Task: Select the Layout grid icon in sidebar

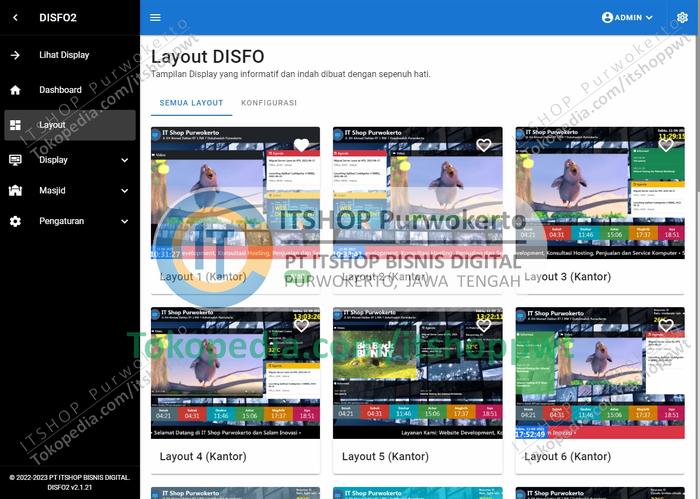Action: point(15,125)
